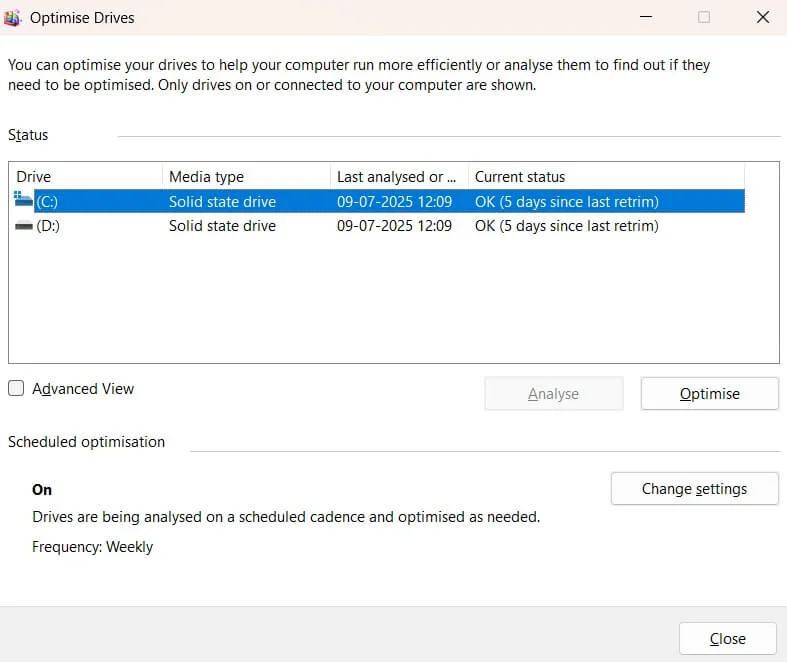Click the (D:) drive icon
Screen dimensions: 787x662
24,226
